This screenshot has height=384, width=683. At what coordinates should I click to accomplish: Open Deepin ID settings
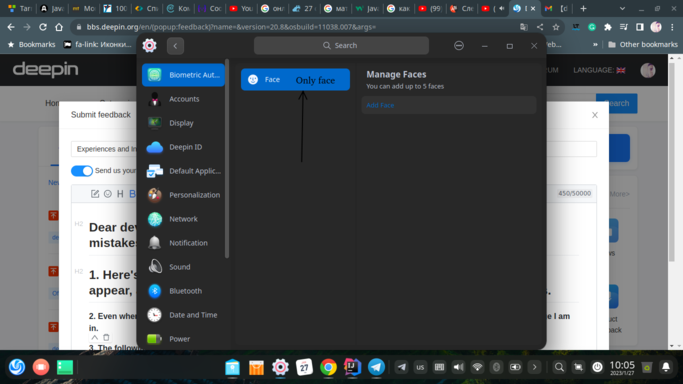183,147
